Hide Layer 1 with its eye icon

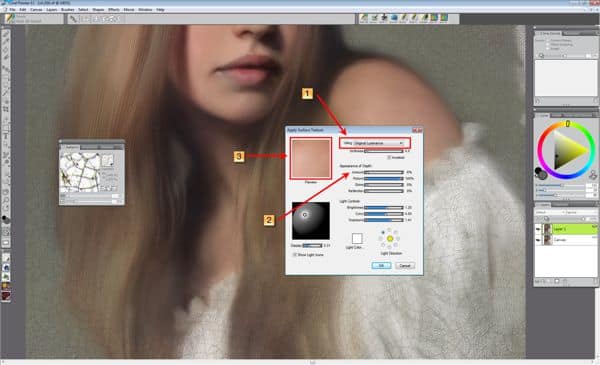pos(538,229)
